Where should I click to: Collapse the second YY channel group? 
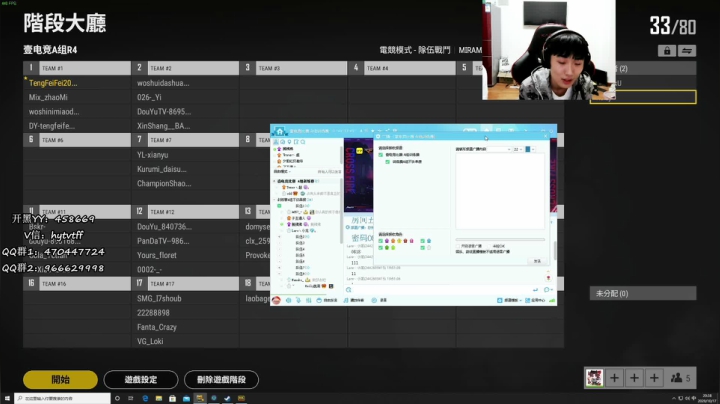click(x=275, y=200)
